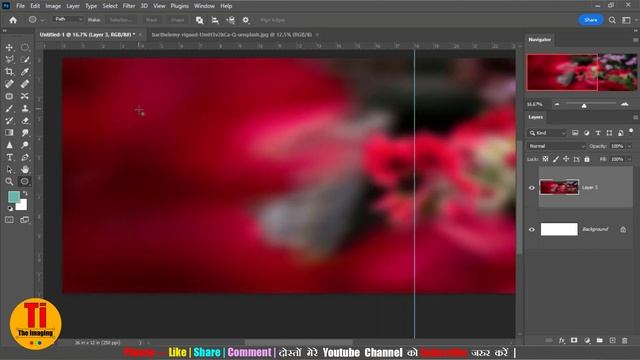Select the Lasso tool

click(9, 60)
